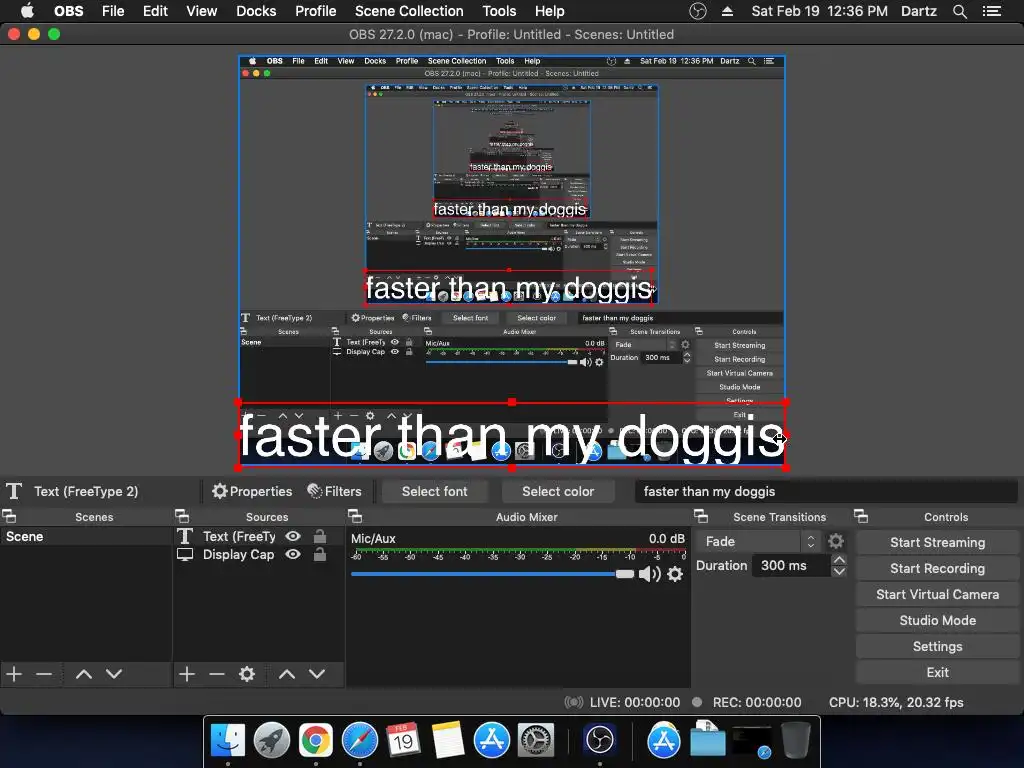Click the Exit button
1024x768 pixels.
[937, 673]
